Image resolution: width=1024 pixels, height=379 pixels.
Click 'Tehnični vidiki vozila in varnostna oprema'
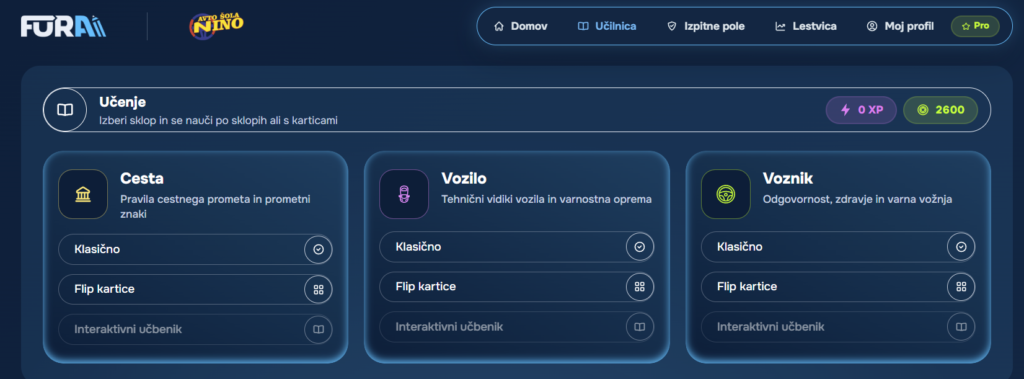pos(547,199)
